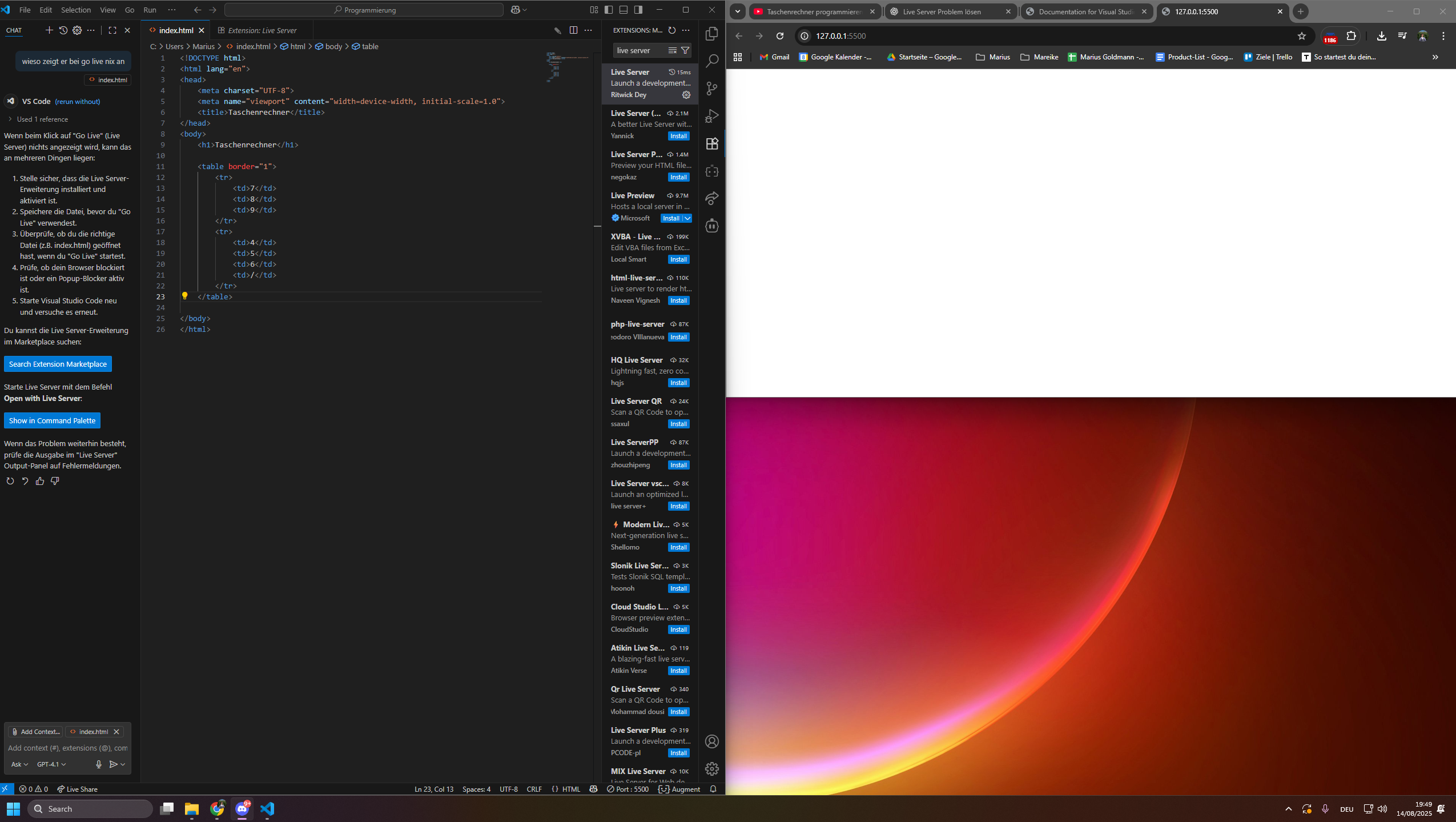Click Live Share in status bar

pos(77,789)
